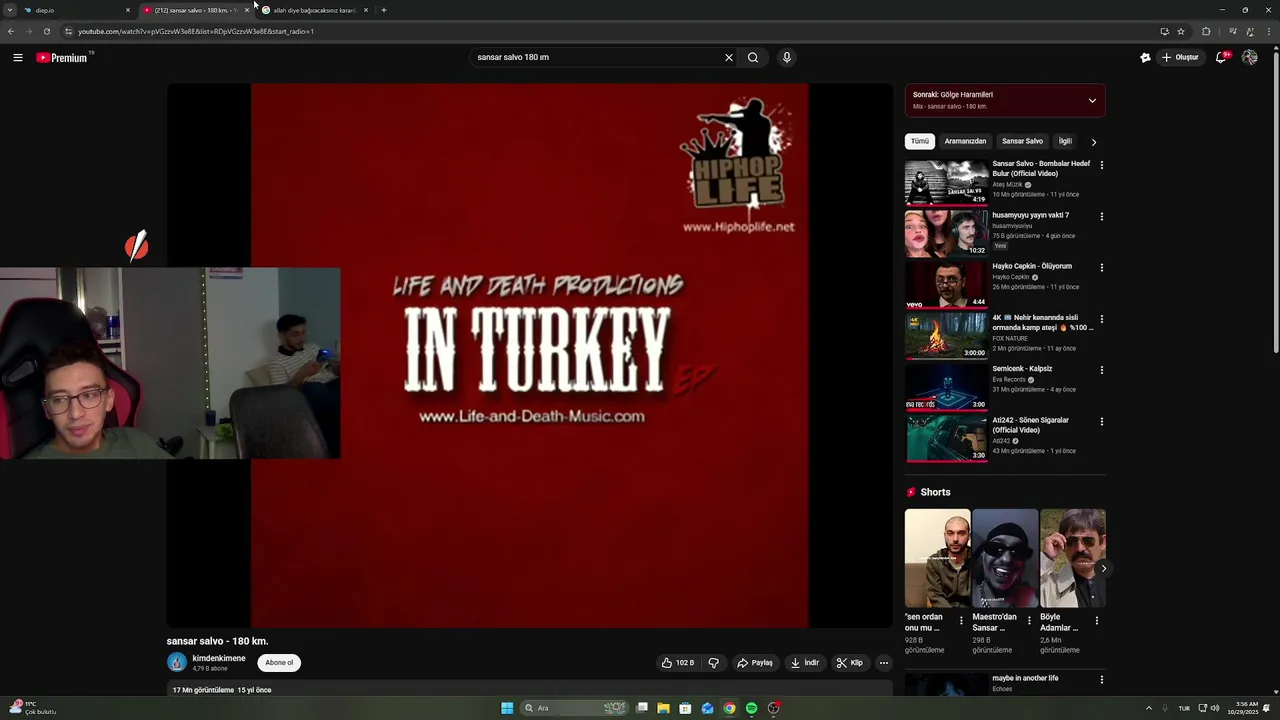Run search with the magnifier button
The image size is (1280, 720).
click(x=753, y=58)
